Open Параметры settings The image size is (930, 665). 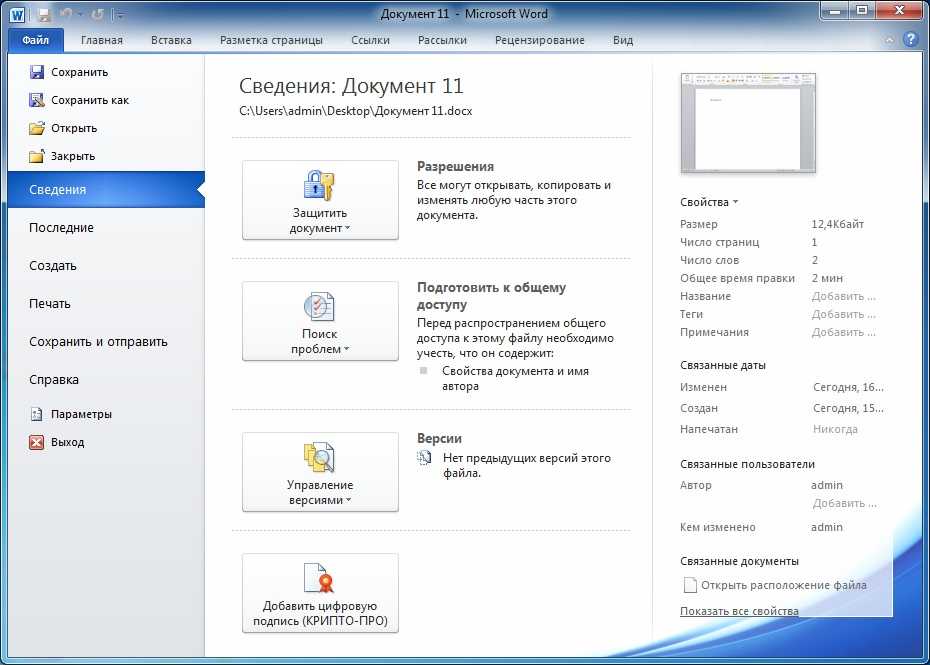(x=81, y=414)
